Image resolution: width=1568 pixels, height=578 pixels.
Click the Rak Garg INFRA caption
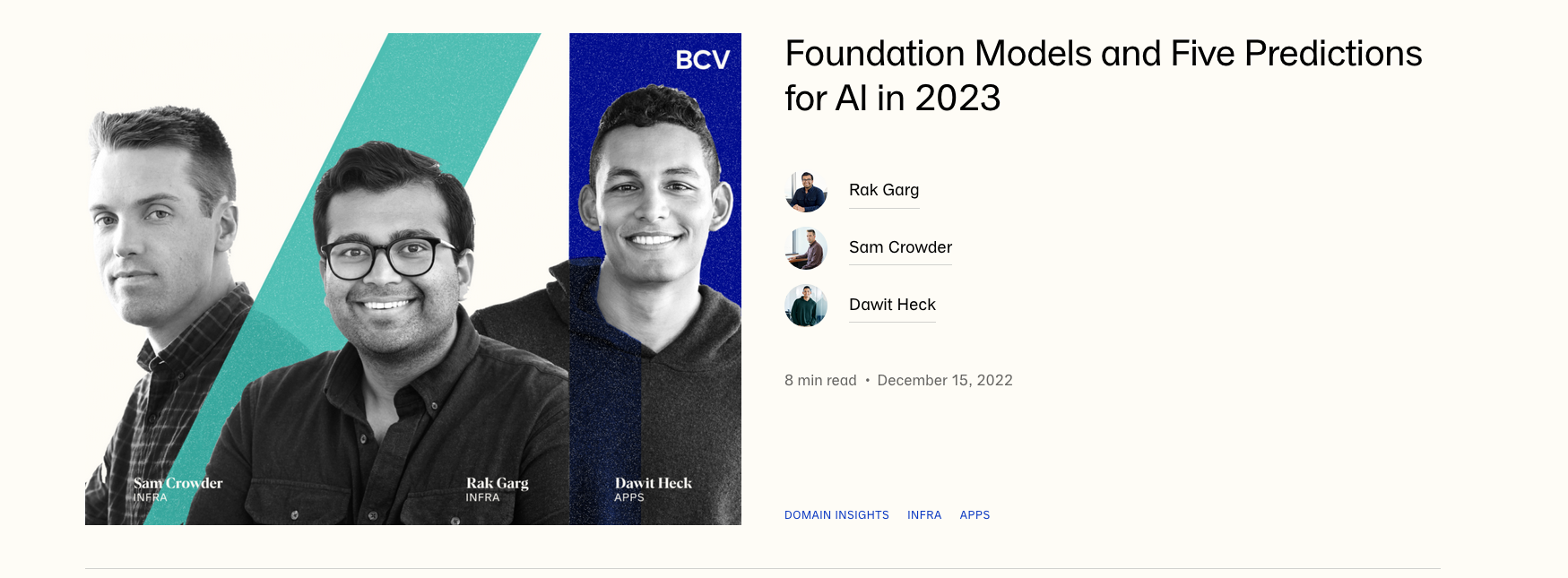point(497,489)
